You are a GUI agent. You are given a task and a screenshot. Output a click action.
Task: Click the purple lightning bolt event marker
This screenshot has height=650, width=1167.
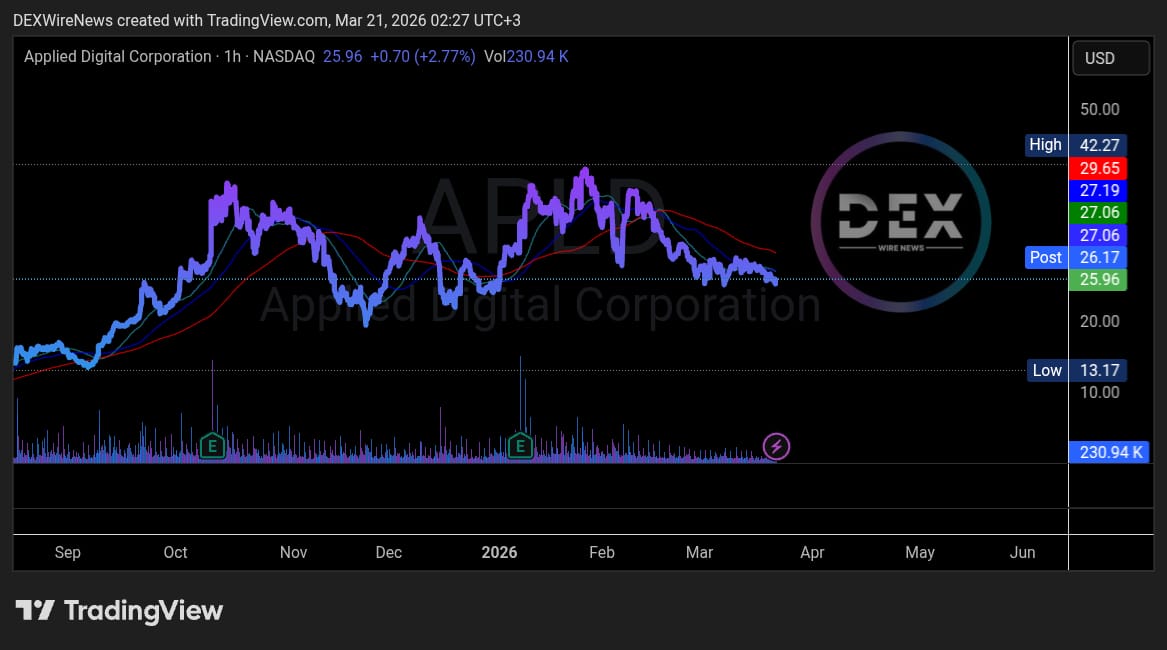776,447
